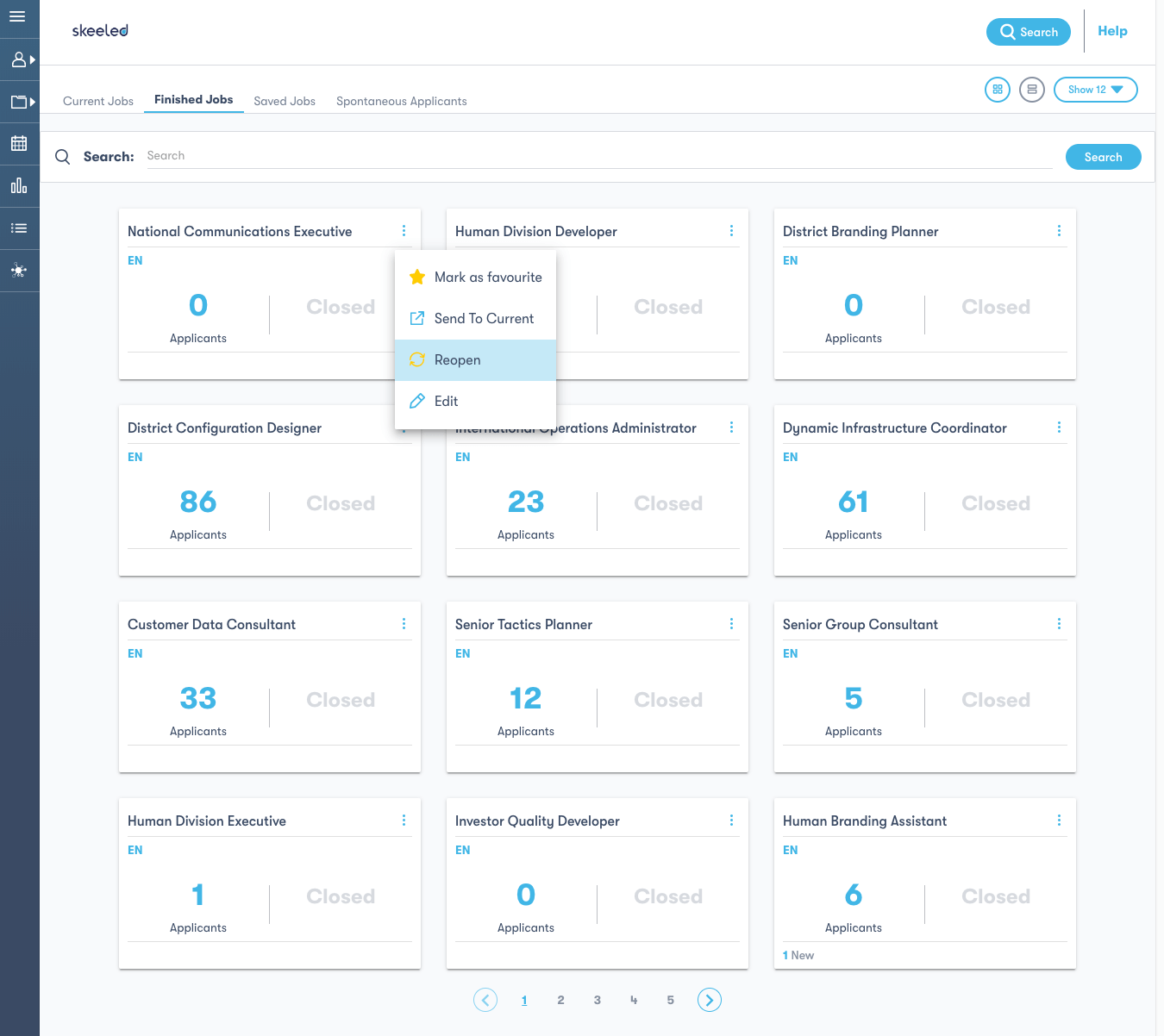Open District Branding Planner job title

click(860, 232)
